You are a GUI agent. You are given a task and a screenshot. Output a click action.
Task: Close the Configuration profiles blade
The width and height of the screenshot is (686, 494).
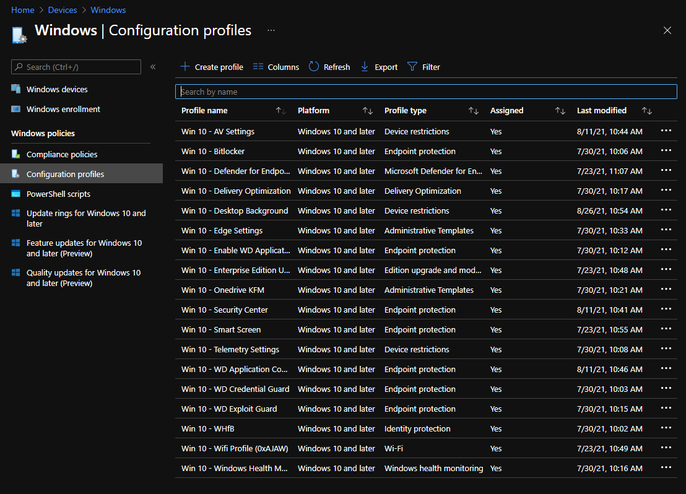tap(667, 30)
